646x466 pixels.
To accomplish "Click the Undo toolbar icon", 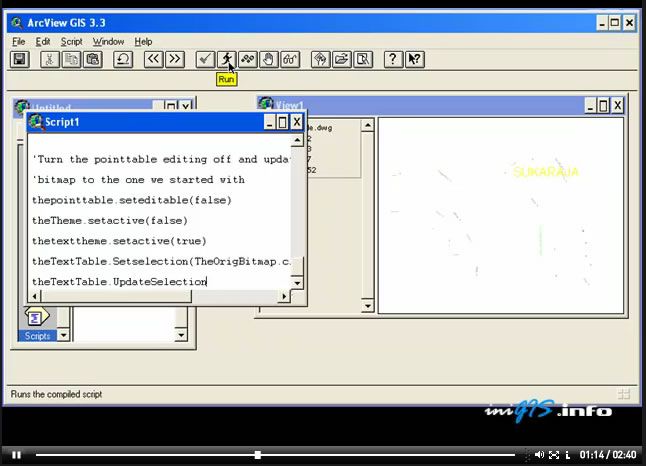I will 123,60.
